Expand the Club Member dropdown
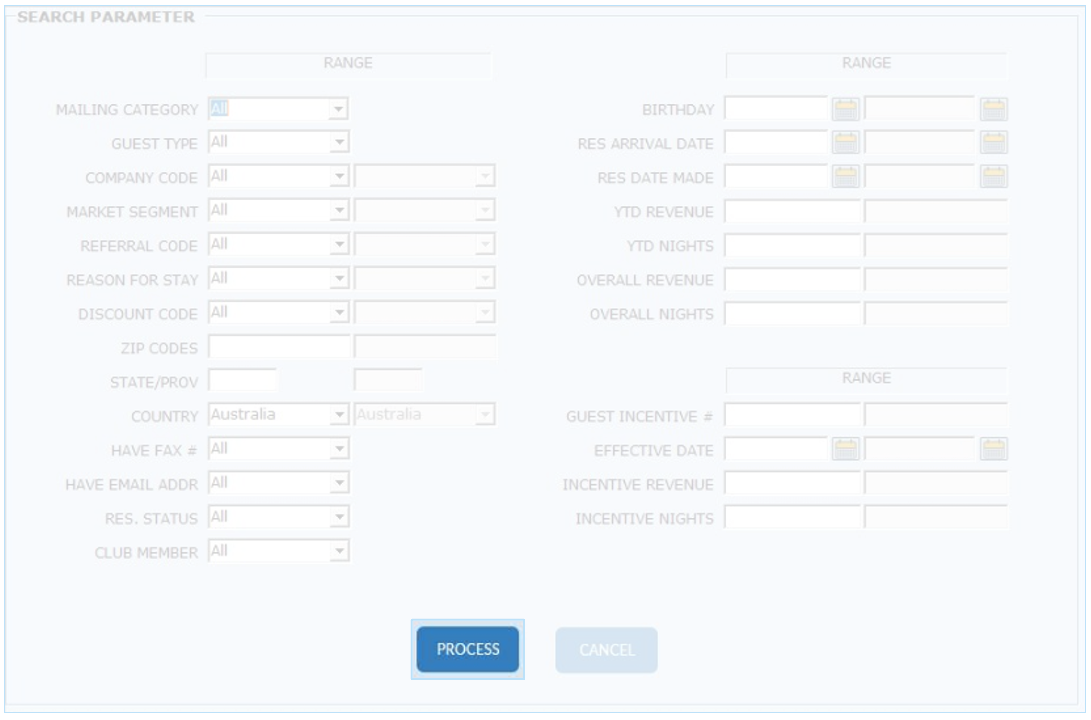The image size is (1091, 720). click(339, 551)
